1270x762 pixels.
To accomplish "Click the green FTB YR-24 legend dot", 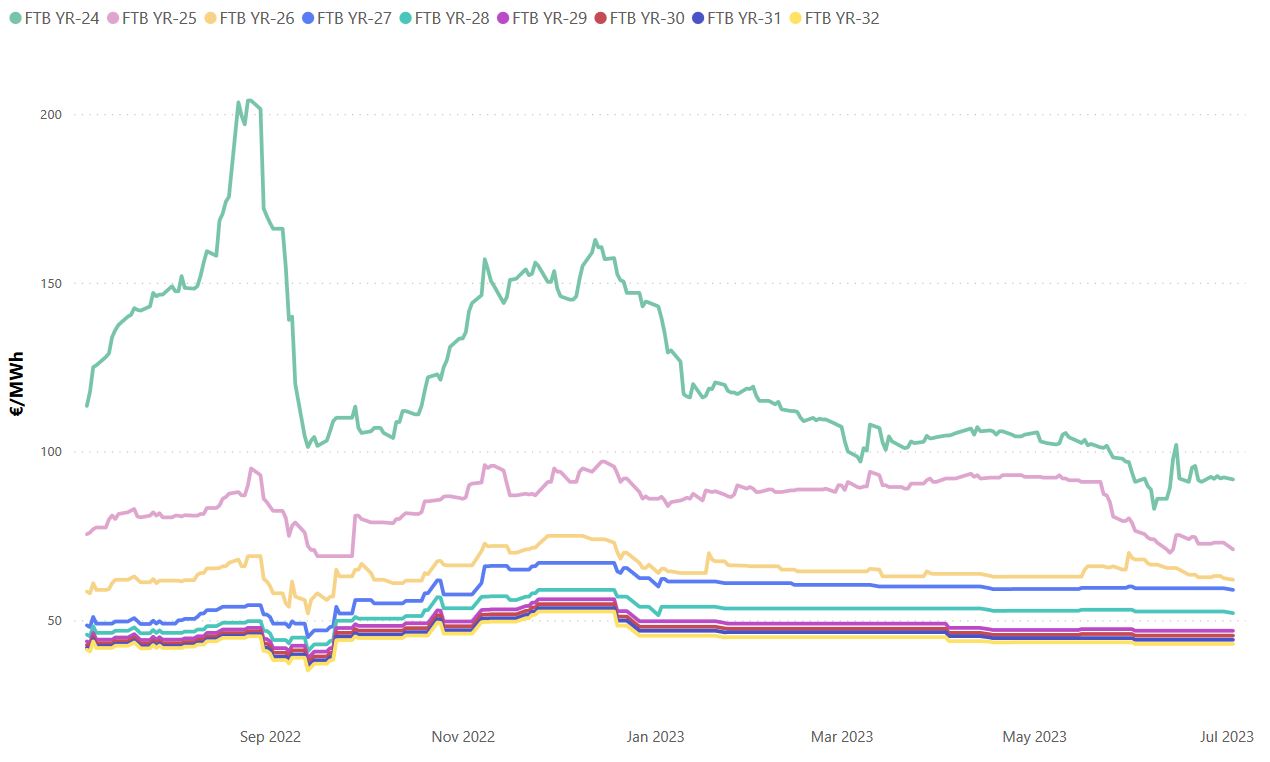I will pyautogui.click(x=15, y=18).
